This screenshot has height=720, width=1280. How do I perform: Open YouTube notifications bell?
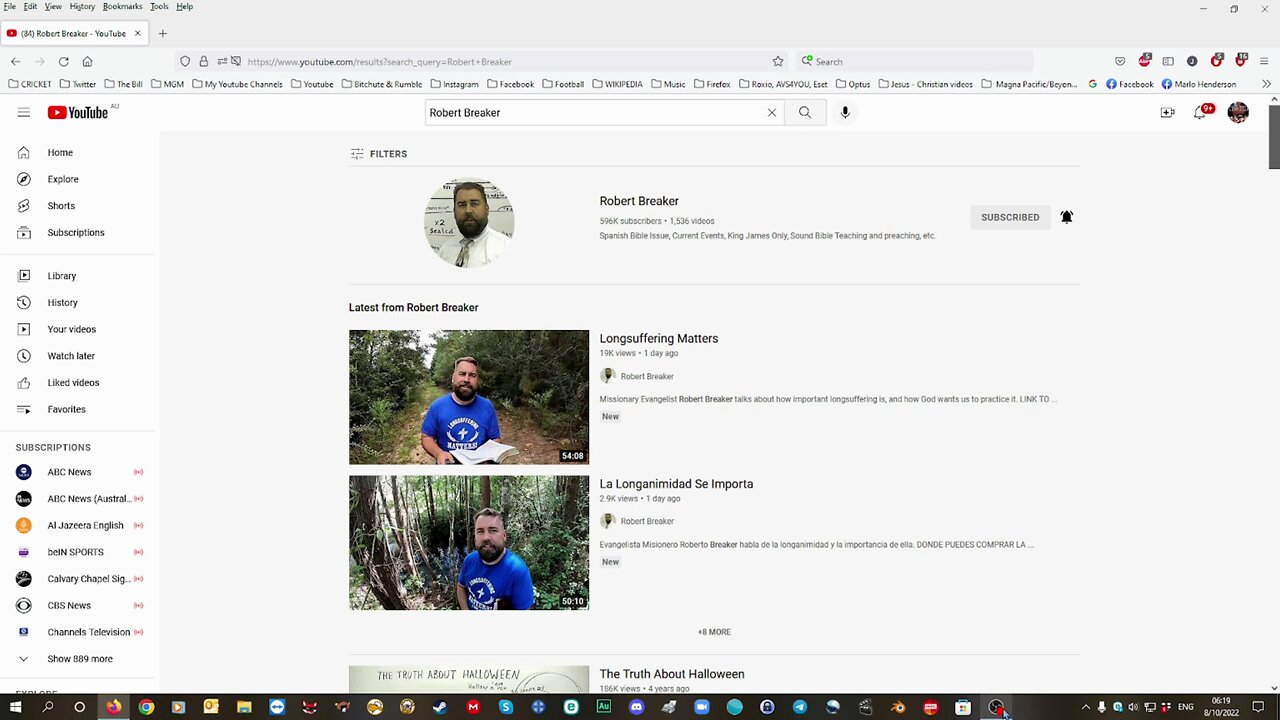1200,113
